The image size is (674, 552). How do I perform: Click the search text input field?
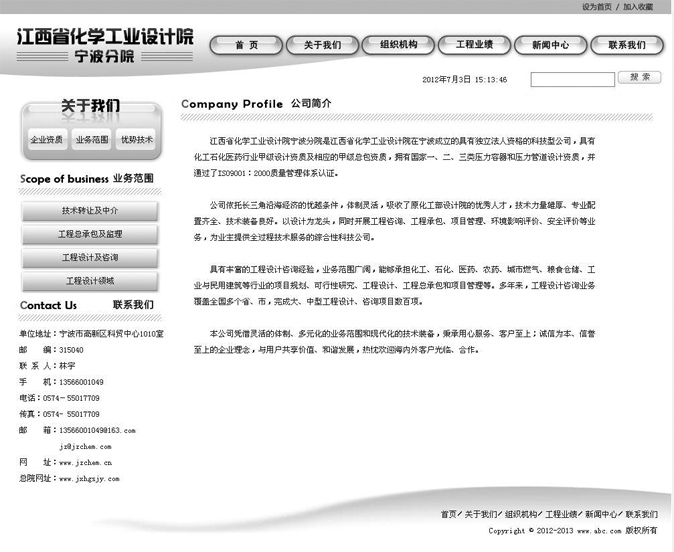(x=572, y=79)
